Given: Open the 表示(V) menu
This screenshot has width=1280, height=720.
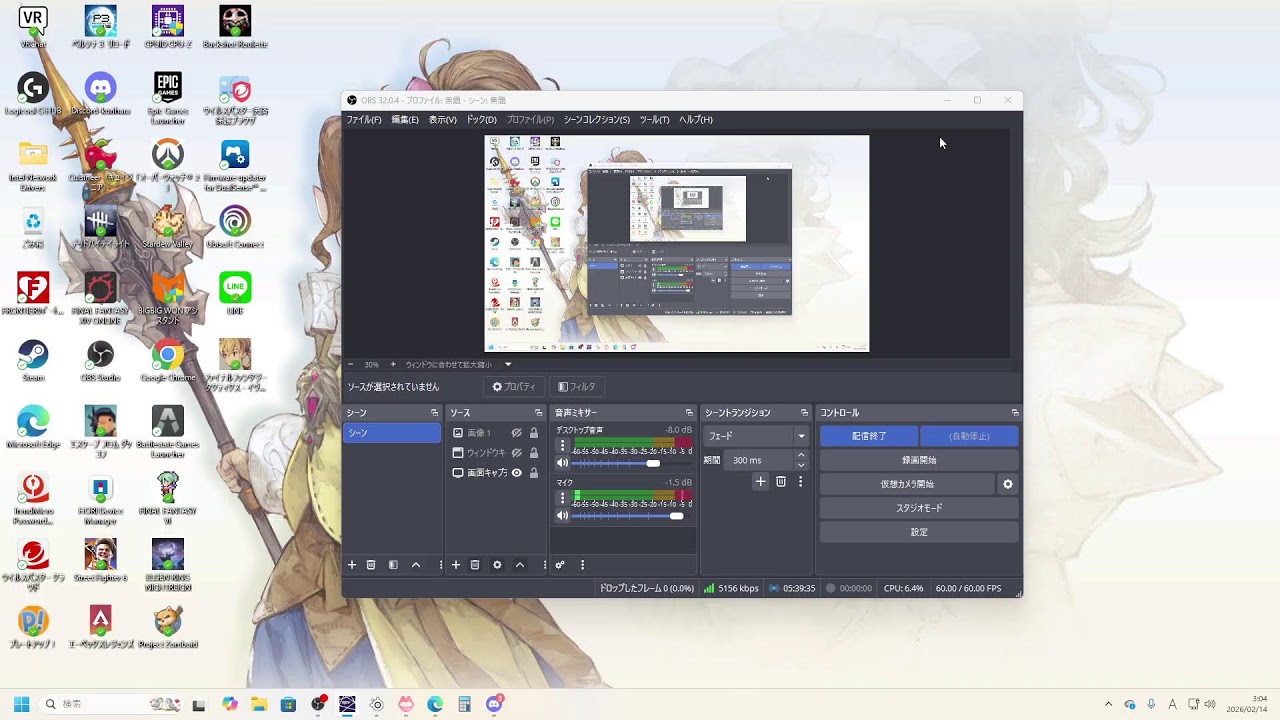Looking at the screenshot, I should (443, 120).
